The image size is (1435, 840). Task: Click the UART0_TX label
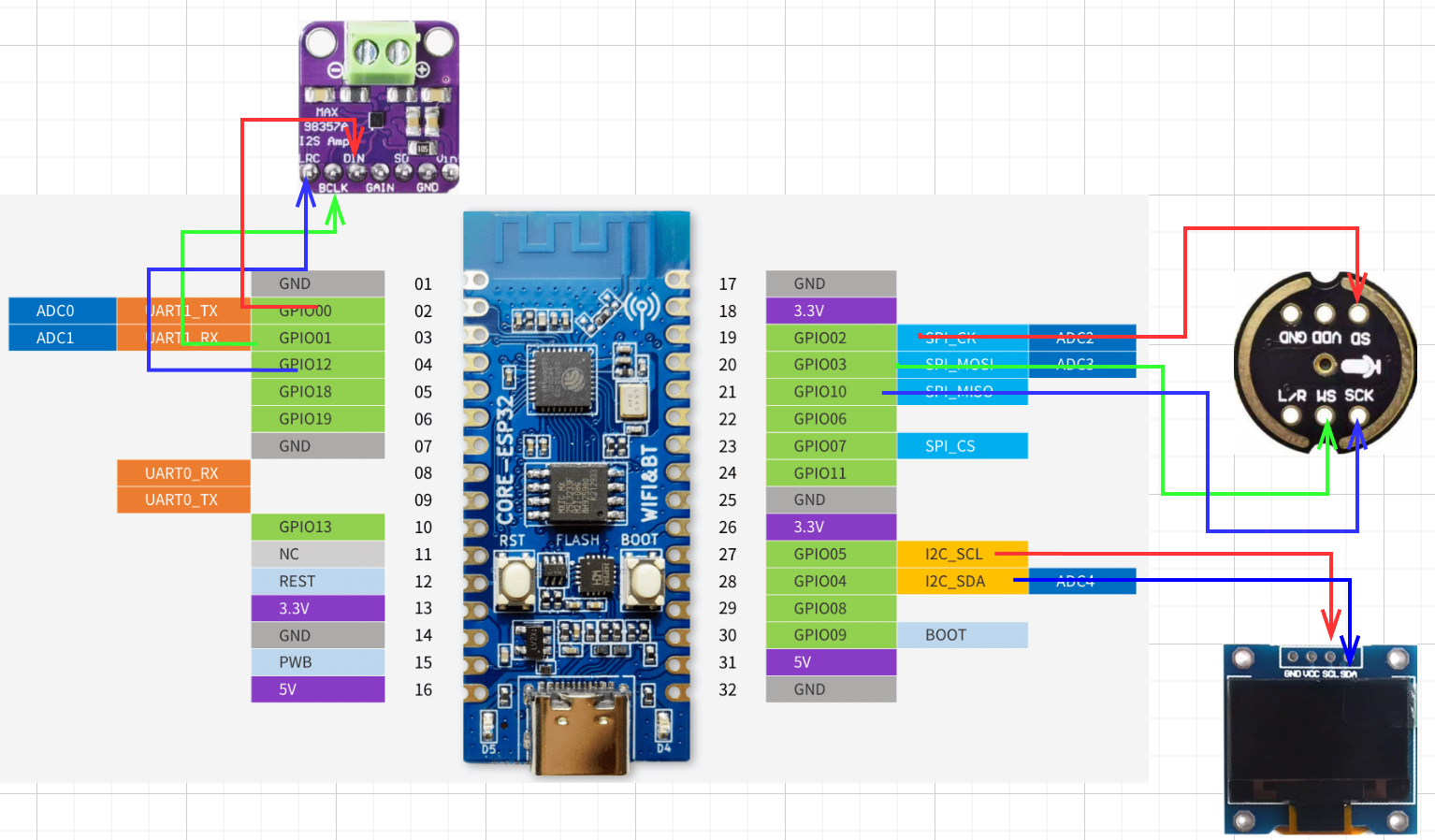coord(183,500)
